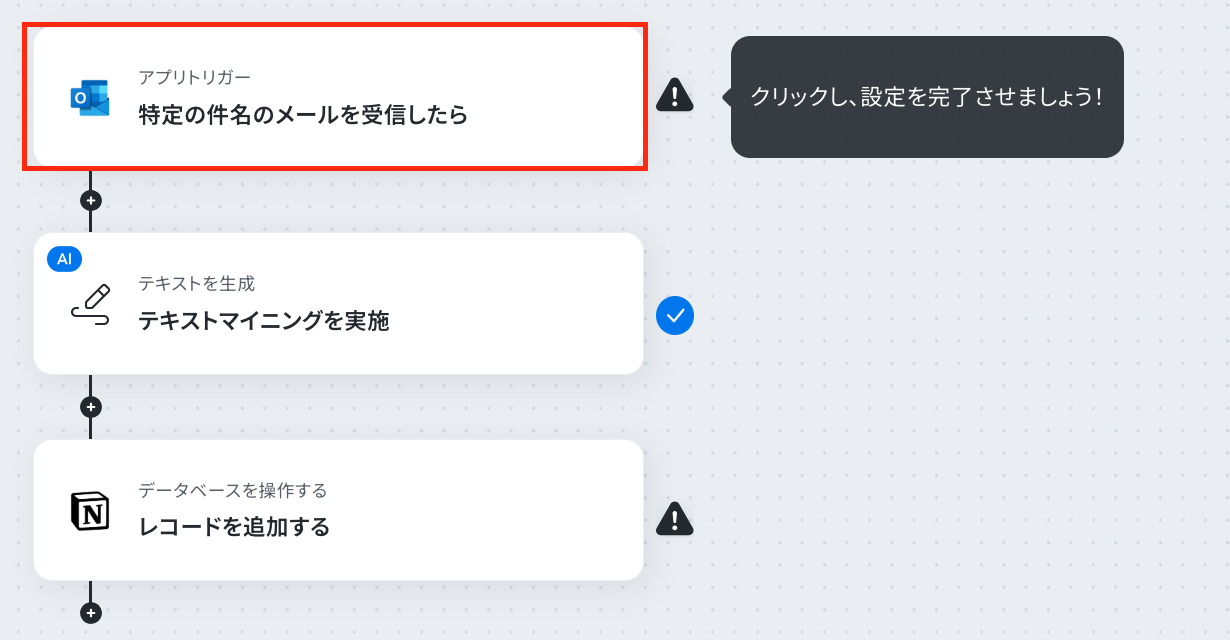
Task: Click the tooltip's left pointer arrow
Action: coord(727,97)
